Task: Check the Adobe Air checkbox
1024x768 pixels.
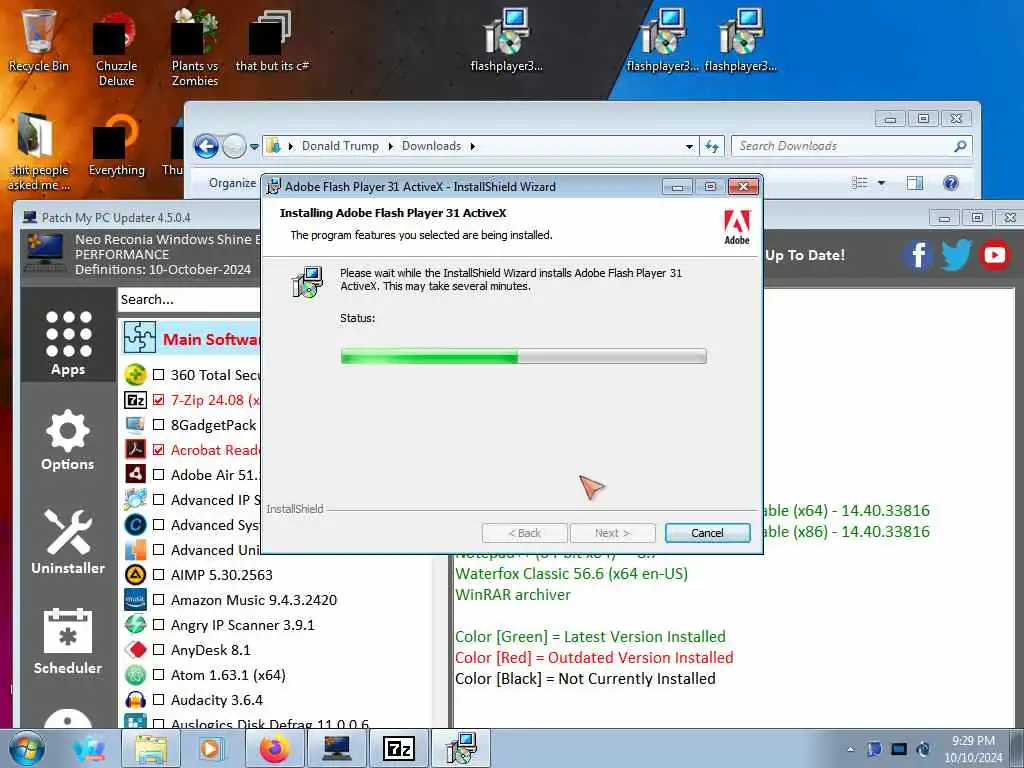Action: pyautogui.click(x=159, y=475)
